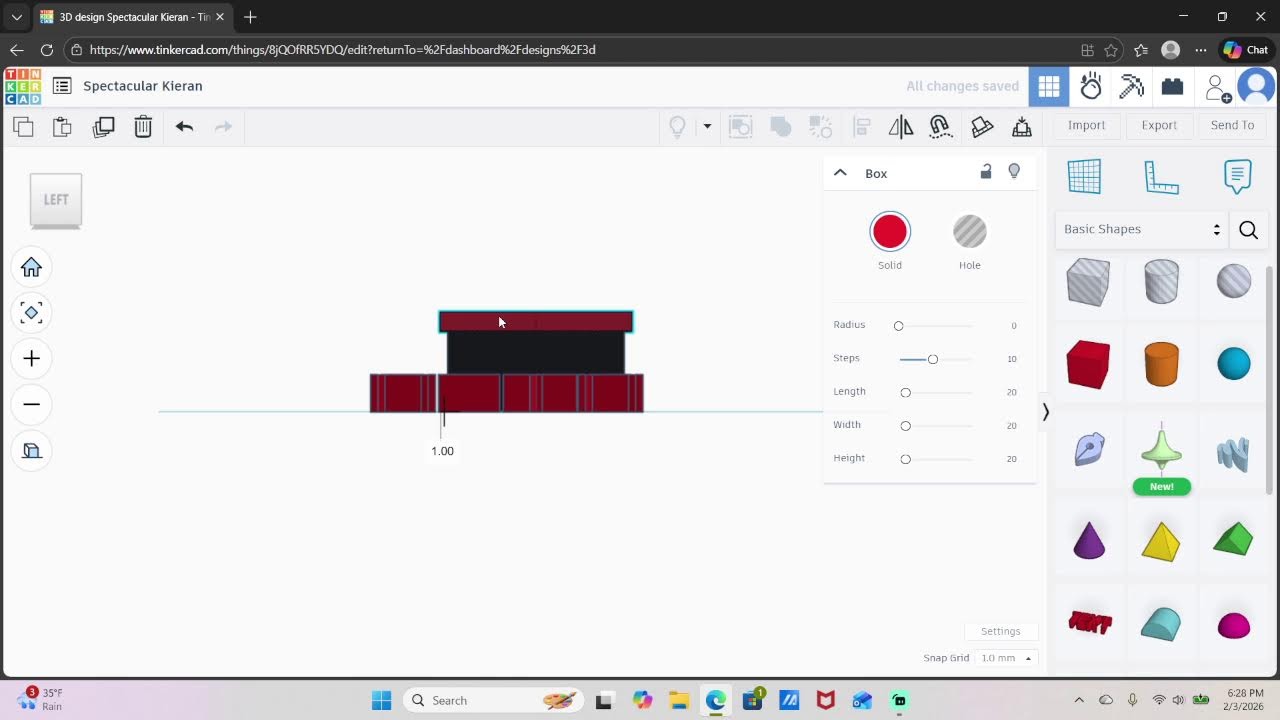This screenshot has width=1280, height=720.
Task: Delete the selected shape with the trash icon
Action: point(143,126)
